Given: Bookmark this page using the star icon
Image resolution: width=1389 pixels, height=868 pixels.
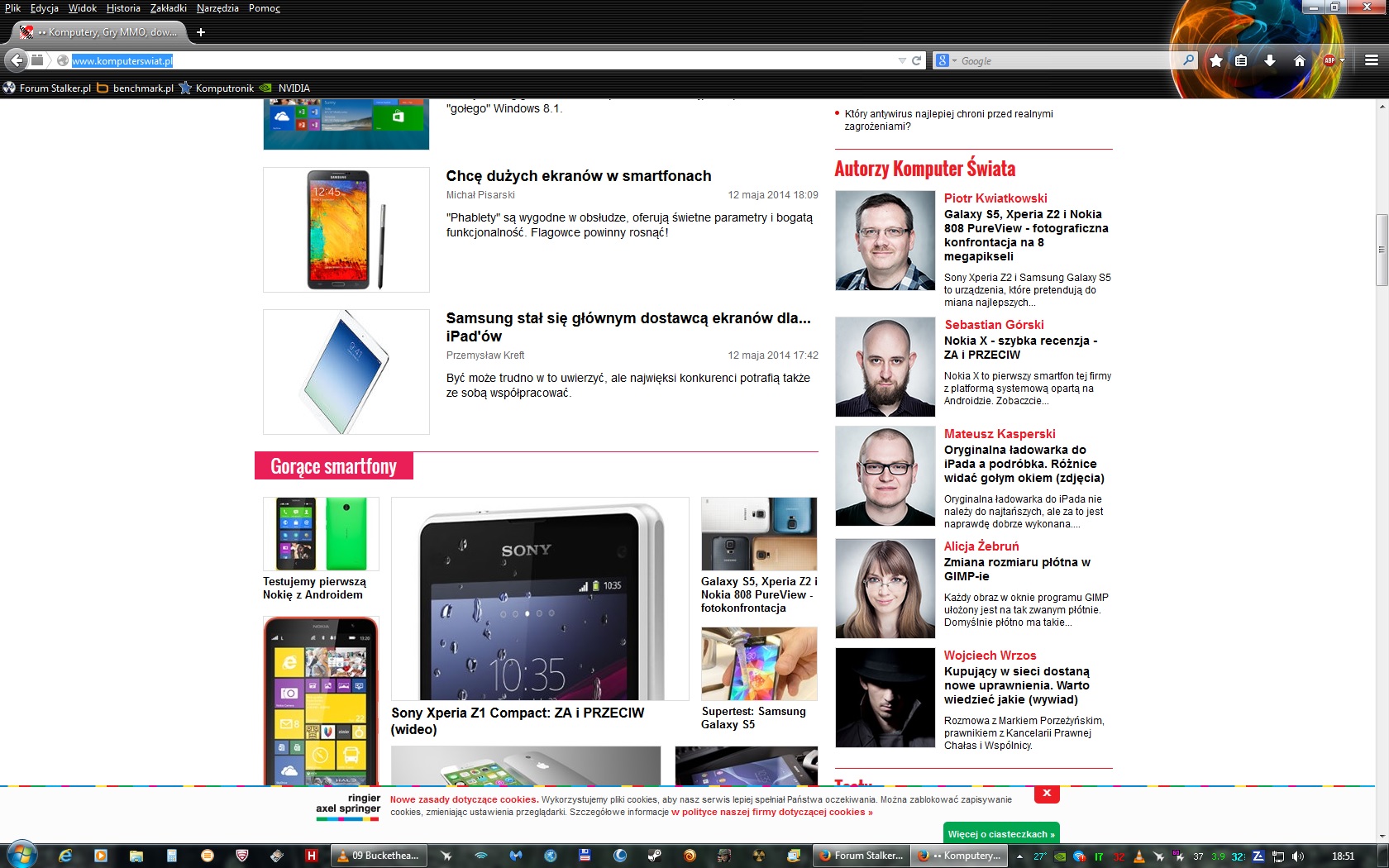Looking at the screenshot, I should 1215,60.
